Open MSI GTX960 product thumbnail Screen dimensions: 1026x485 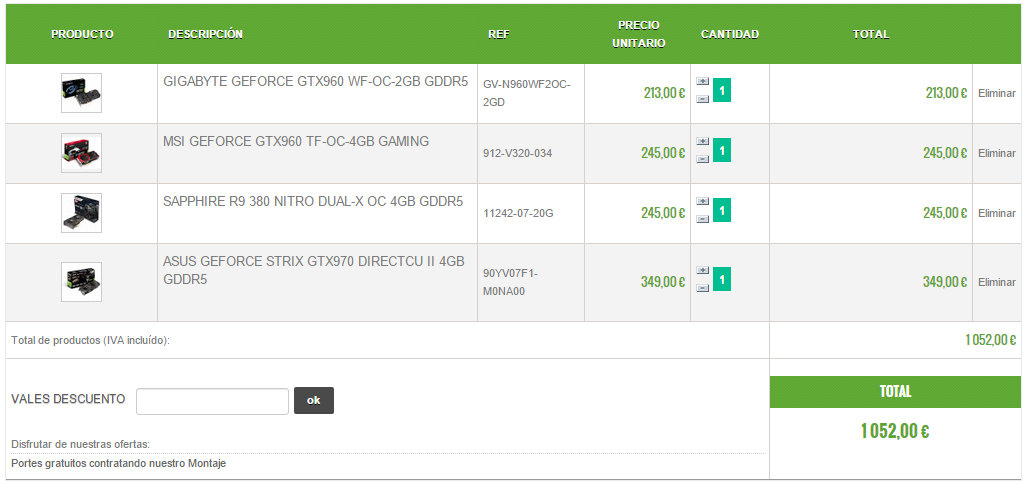81,153
